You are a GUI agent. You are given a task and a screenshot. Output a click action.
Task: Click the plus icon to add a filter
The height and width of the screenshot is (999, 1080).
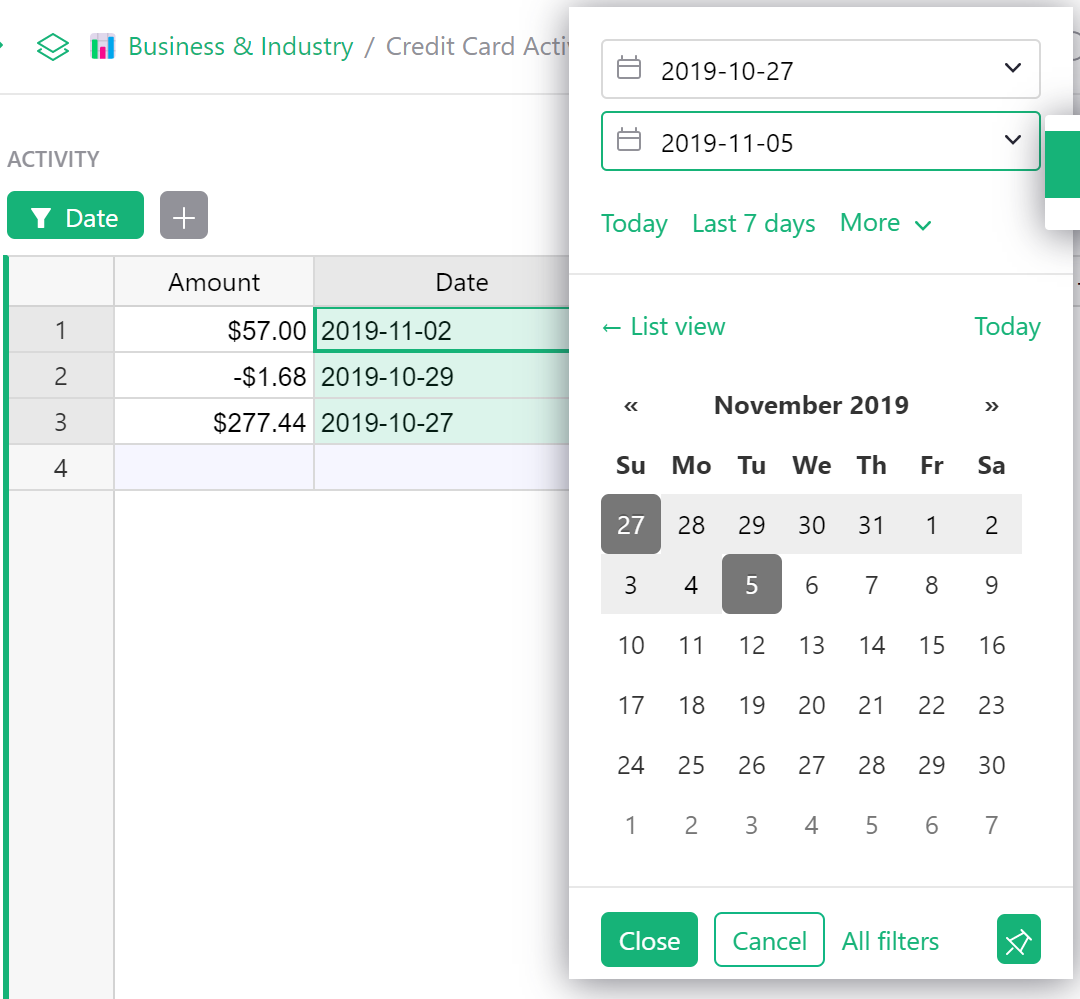(x=183, y=215)
